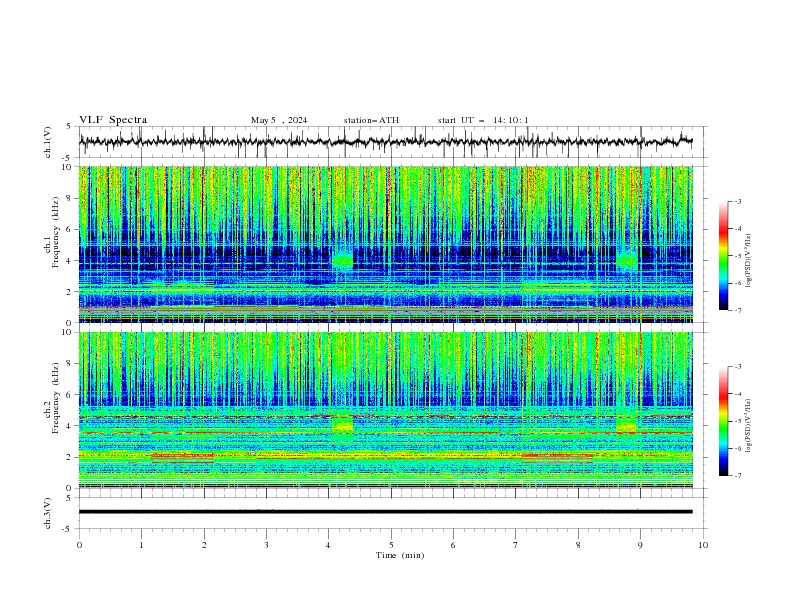792x612 pixels.
Task: Click the ch.2 red 2 kHz band near 1.5 minutes
Action: coord(182,456)
